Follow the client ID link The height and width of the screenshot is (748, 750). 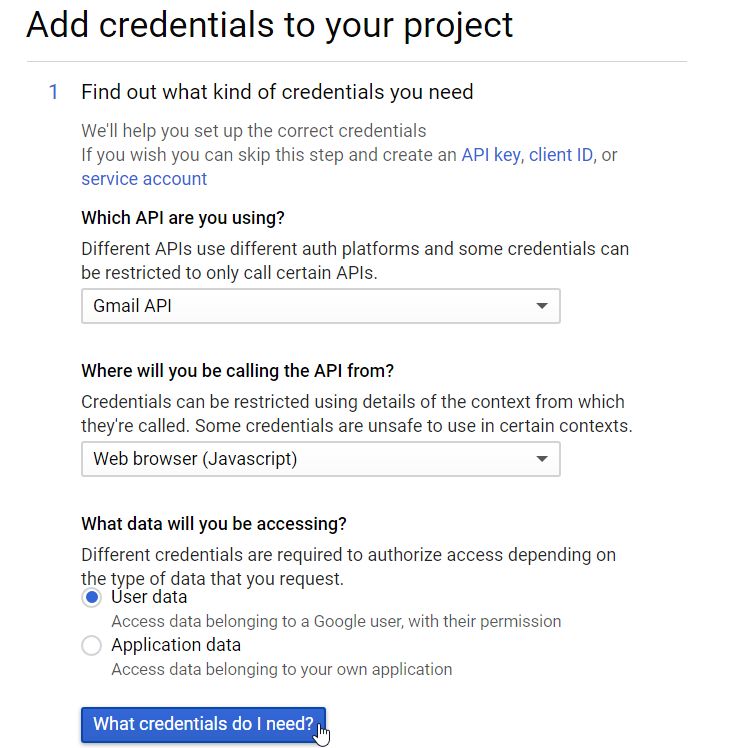[x=561, y=155]
